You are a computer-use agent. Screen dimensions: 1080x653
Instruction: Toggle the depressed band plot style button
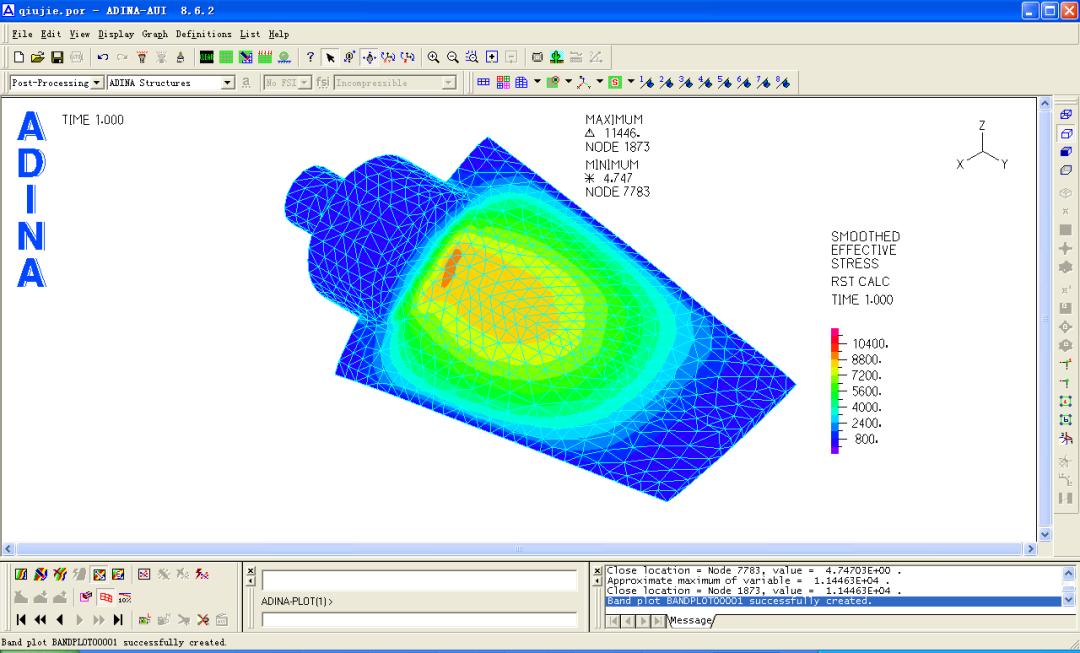click(99, 575)
